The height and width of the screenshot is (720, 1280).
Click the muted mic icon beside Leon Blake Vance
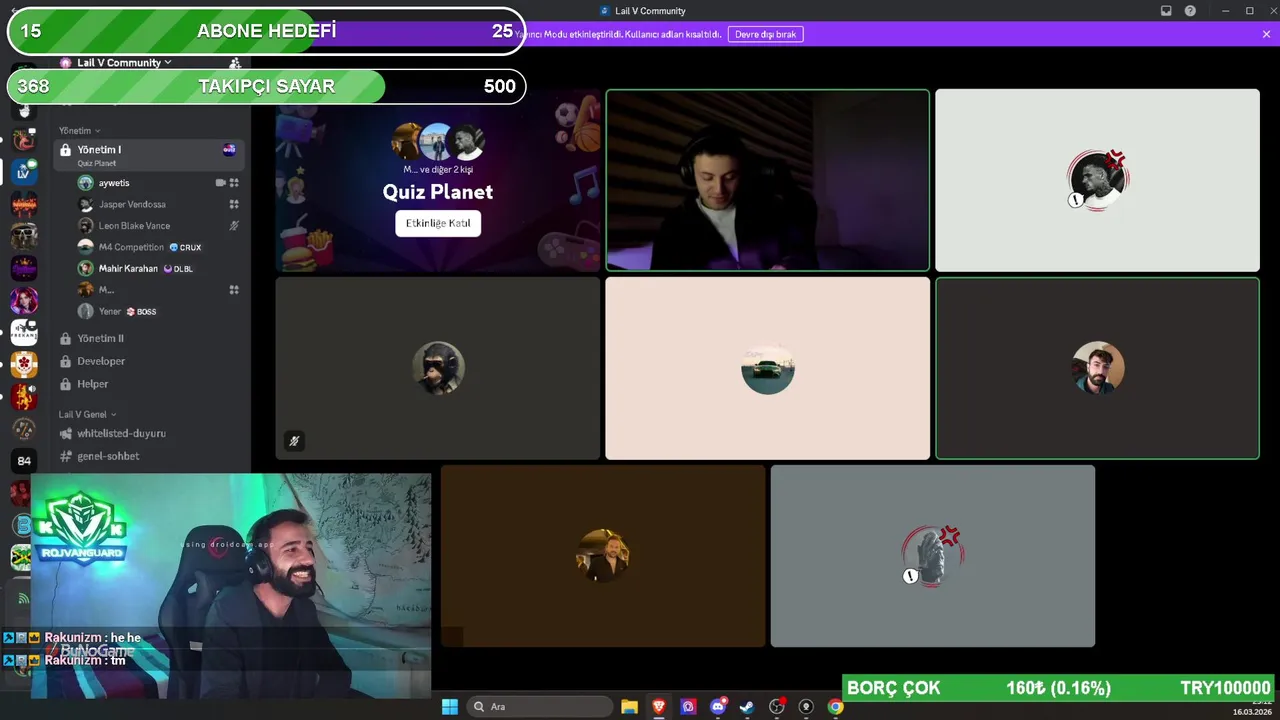(234, 226)
